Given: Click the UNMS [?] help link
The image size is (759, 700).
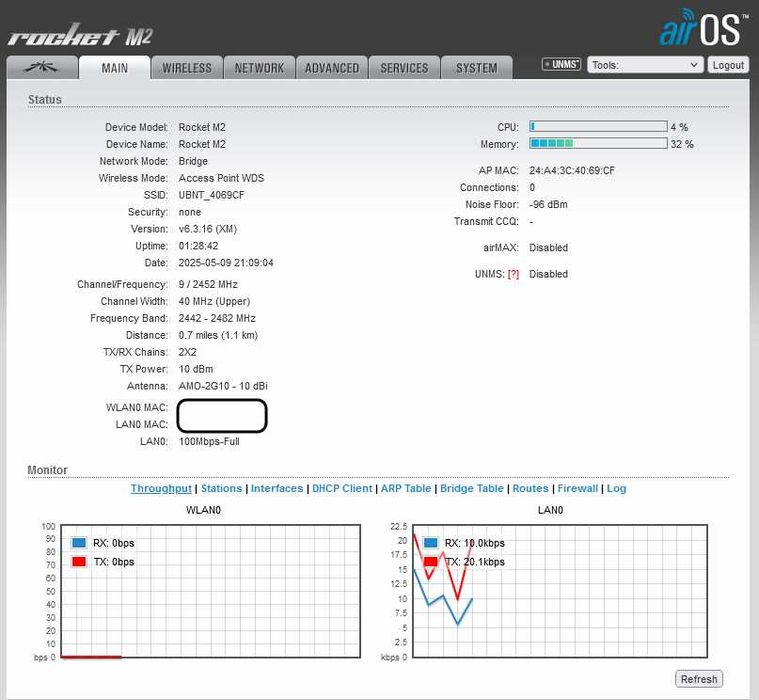Looking at the screenshot, I should click(513, 274).
